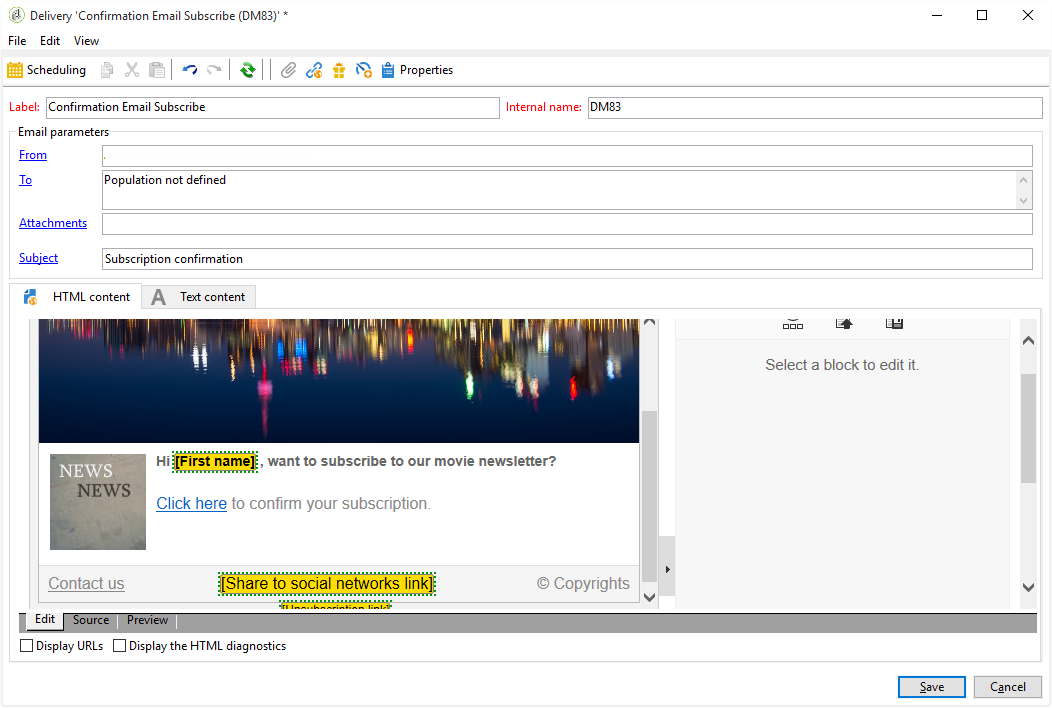This screenshot has height=708, width=1052.
Task: Click the city lights banner image
Action: [x=339, y=381]
